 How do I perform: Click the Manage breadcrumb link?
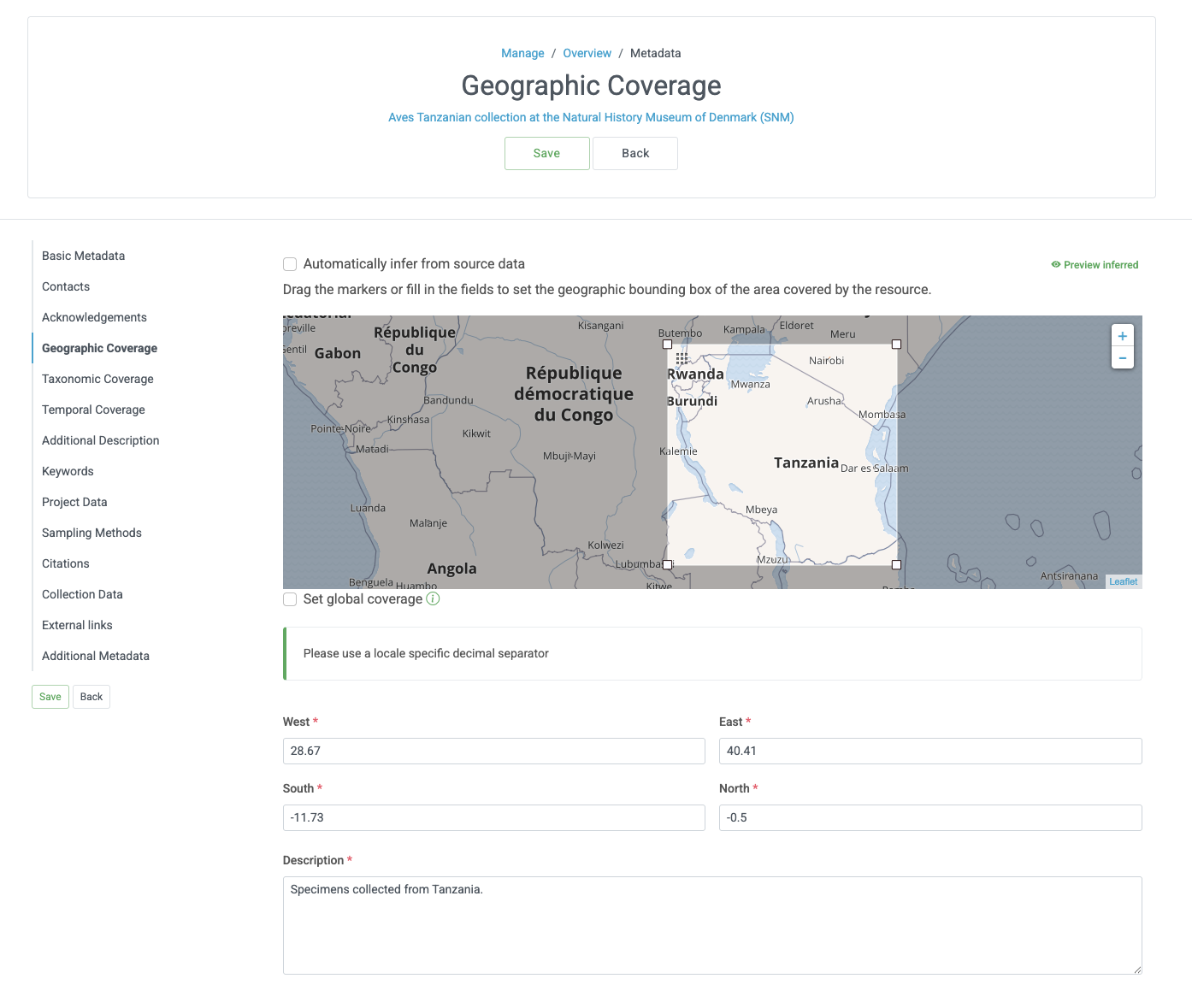[x=522, y=53]
